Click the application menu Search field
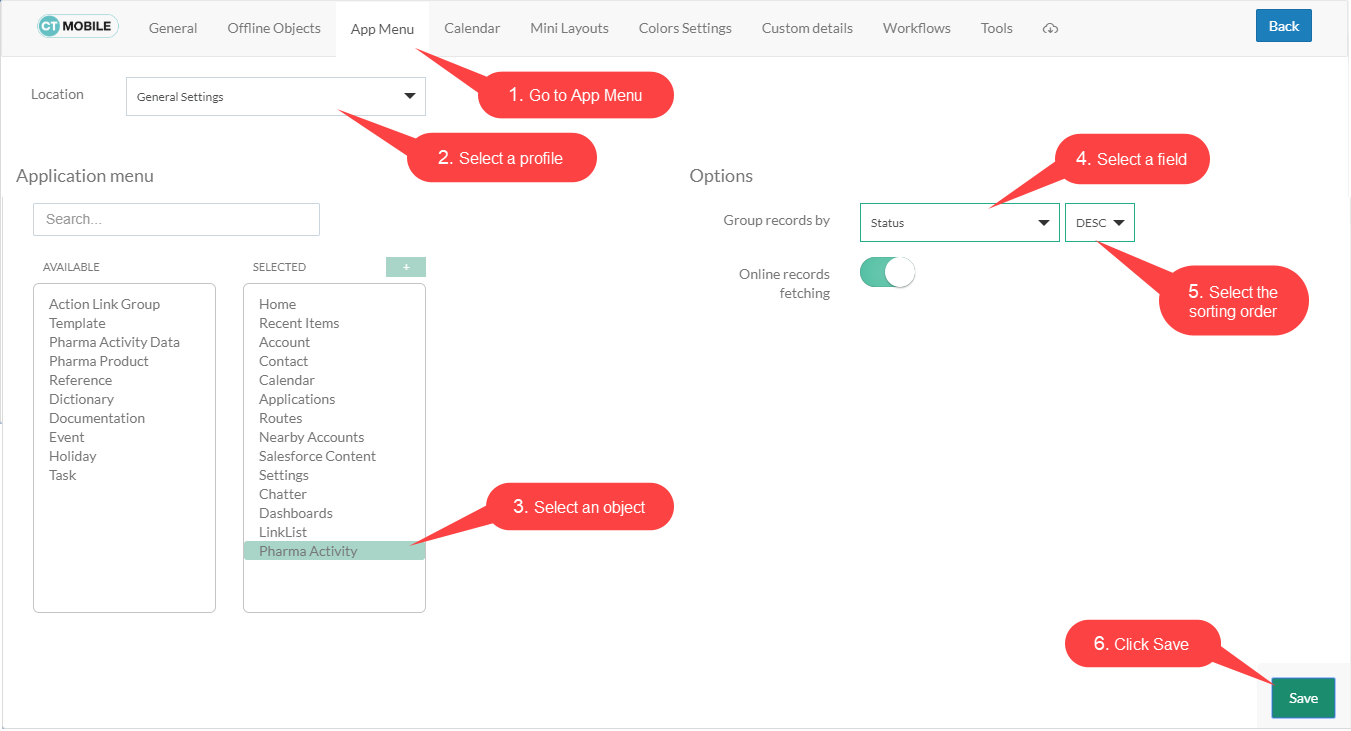 click(x=176, y=219)
